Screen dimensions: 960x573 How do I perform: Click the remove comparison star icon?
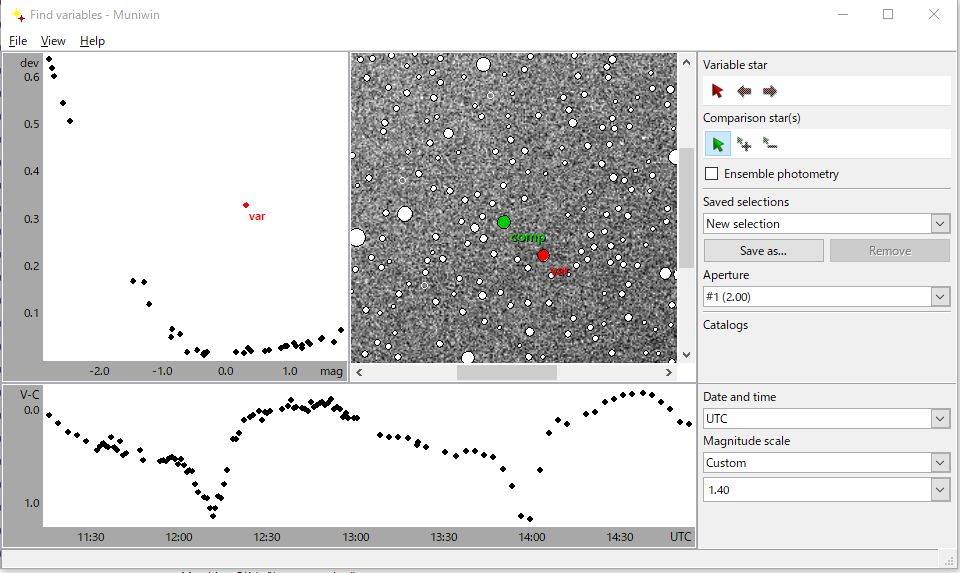pyautogui.click(x=770, y=144)
